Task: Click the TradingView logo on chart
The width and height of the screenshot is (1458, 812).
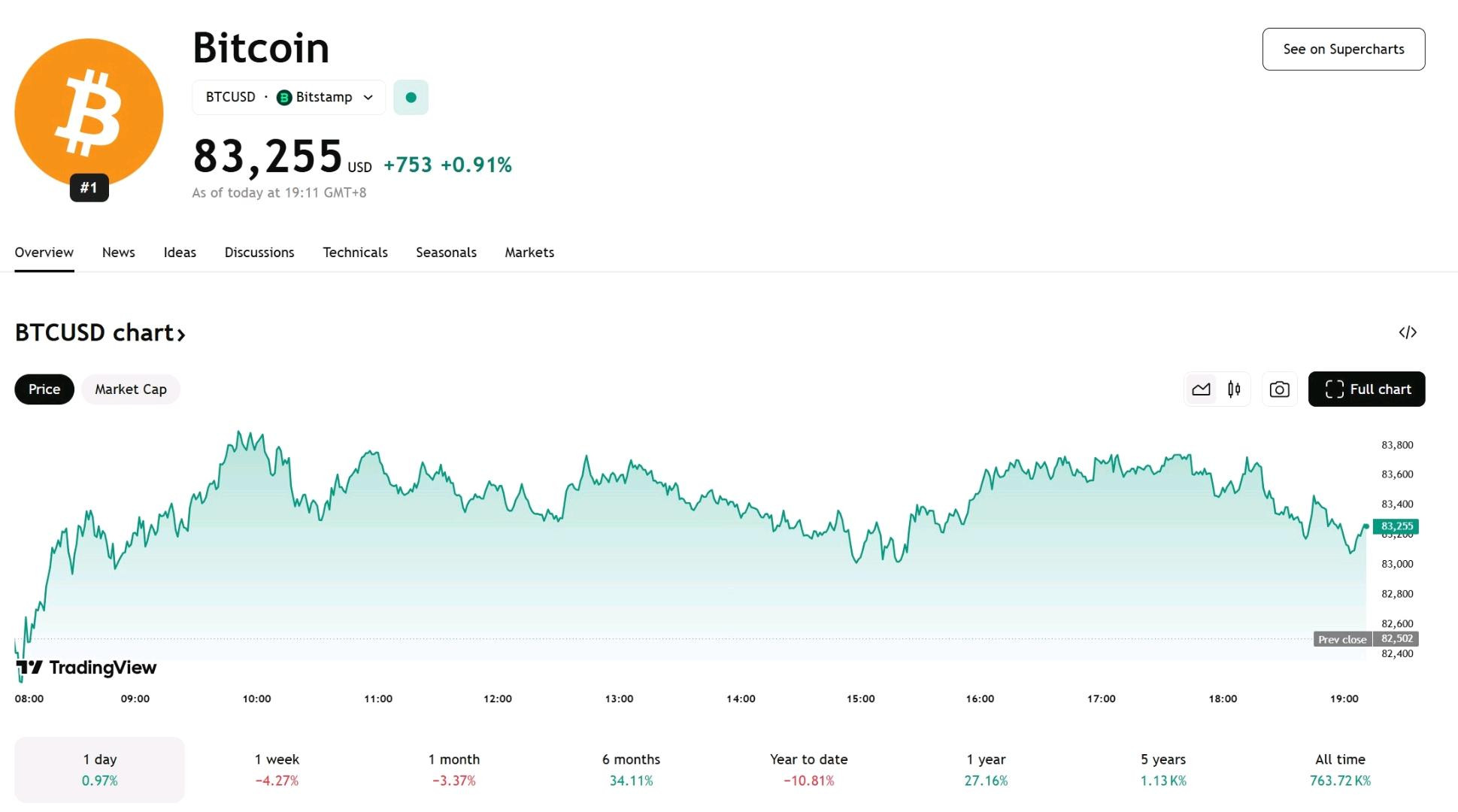Action: 86,668
